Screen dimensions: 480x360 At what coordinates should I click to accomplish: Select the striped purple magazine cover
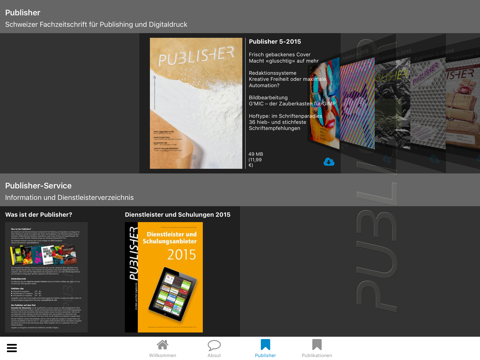357,103
